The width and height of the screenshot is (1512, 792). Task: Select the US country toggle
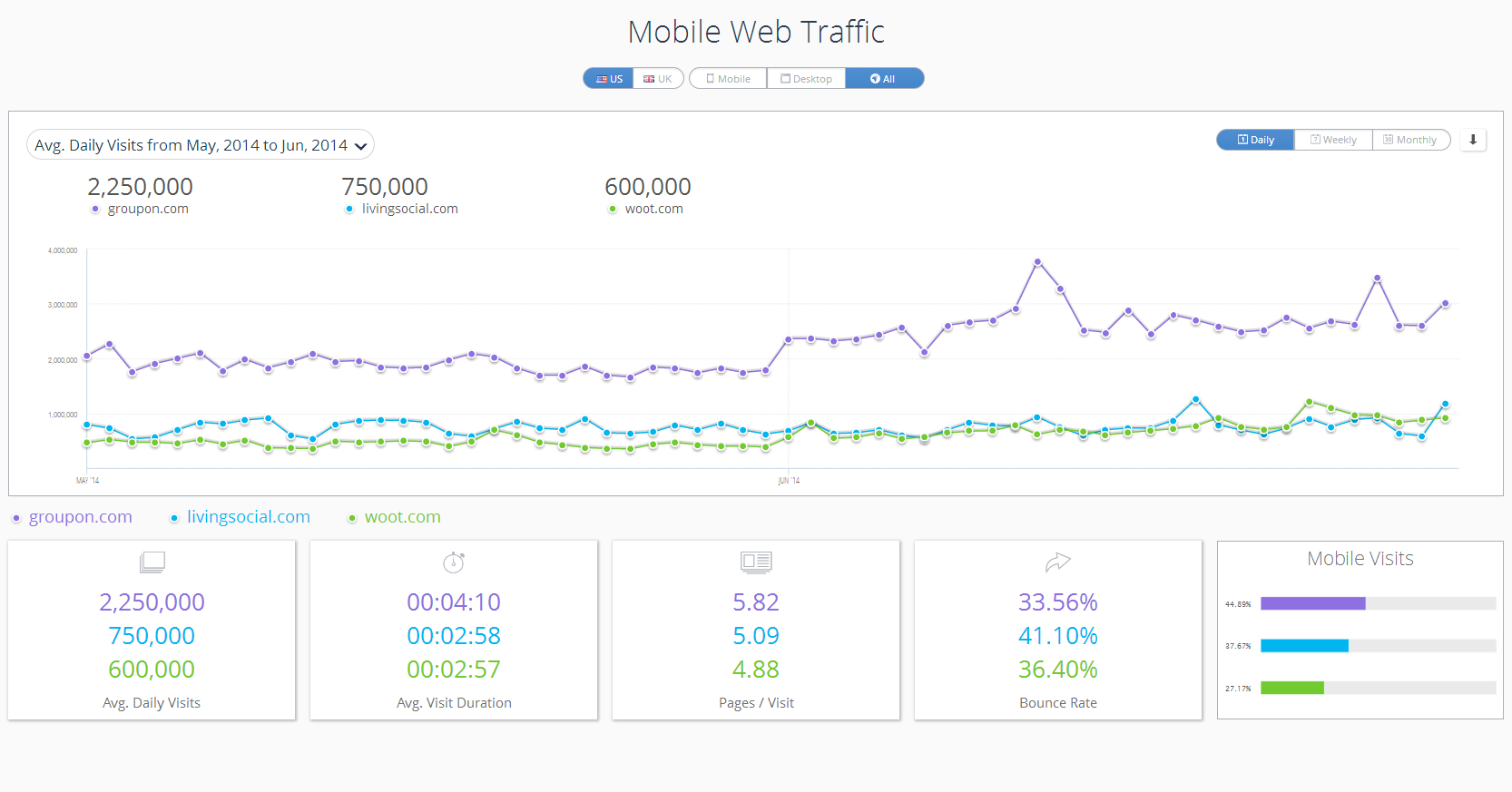(608, 79)
